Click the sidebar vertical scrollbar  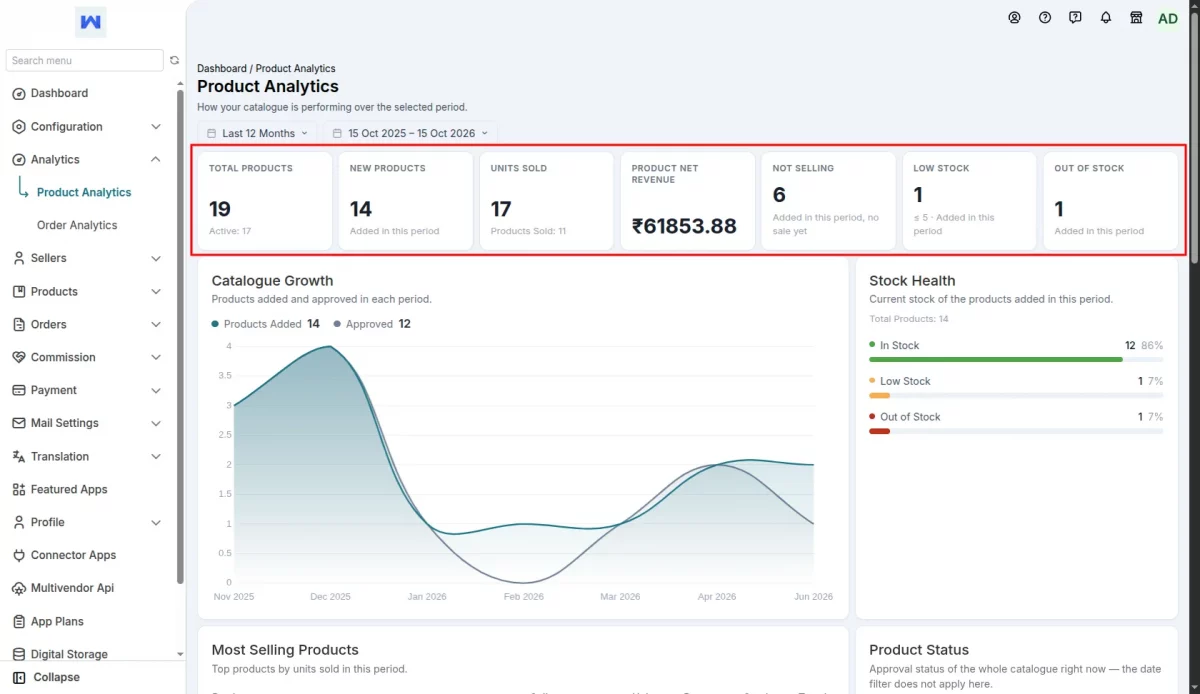click(x=180, y=335)
